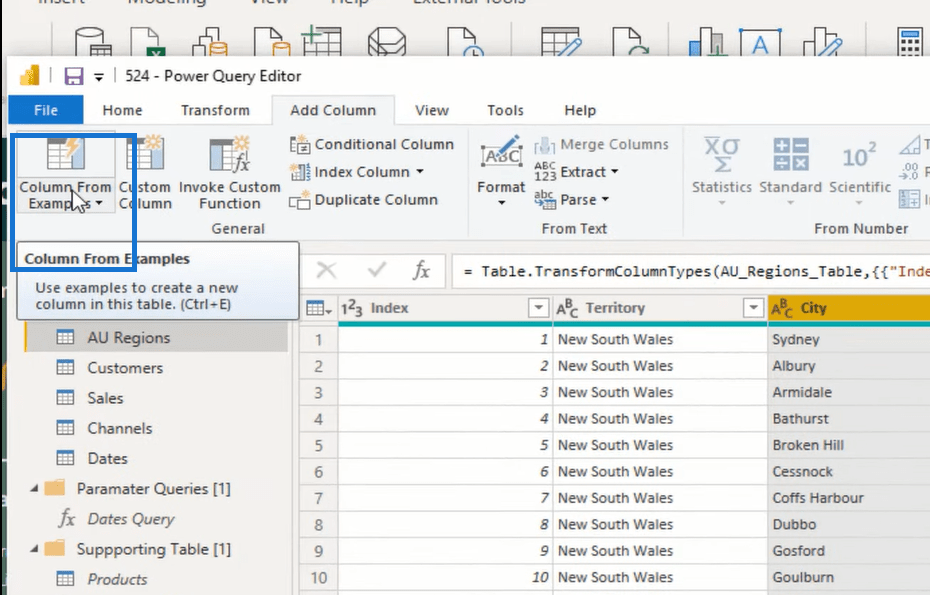The width and height of the screenshot is (930, 595).
Task: Click the Albury cell
Action: tap(849, 366)
